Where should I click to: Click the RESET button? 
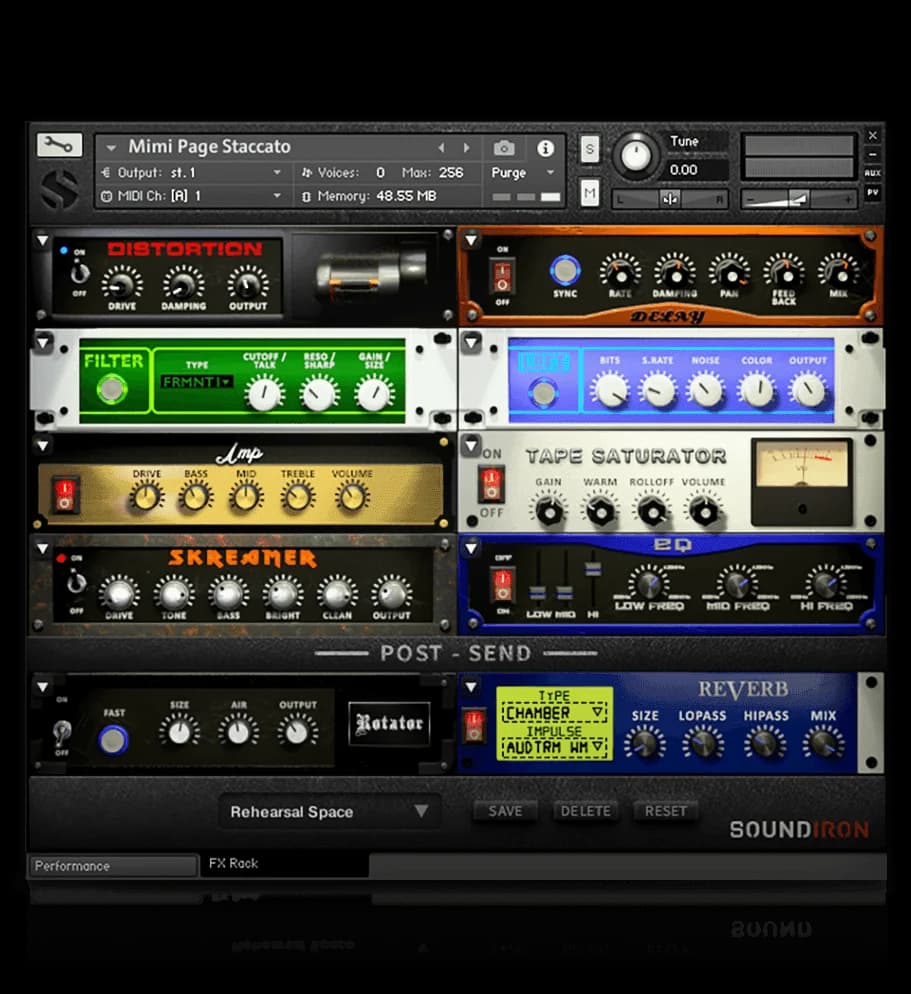pyautogui.click(x=665, y=811)
